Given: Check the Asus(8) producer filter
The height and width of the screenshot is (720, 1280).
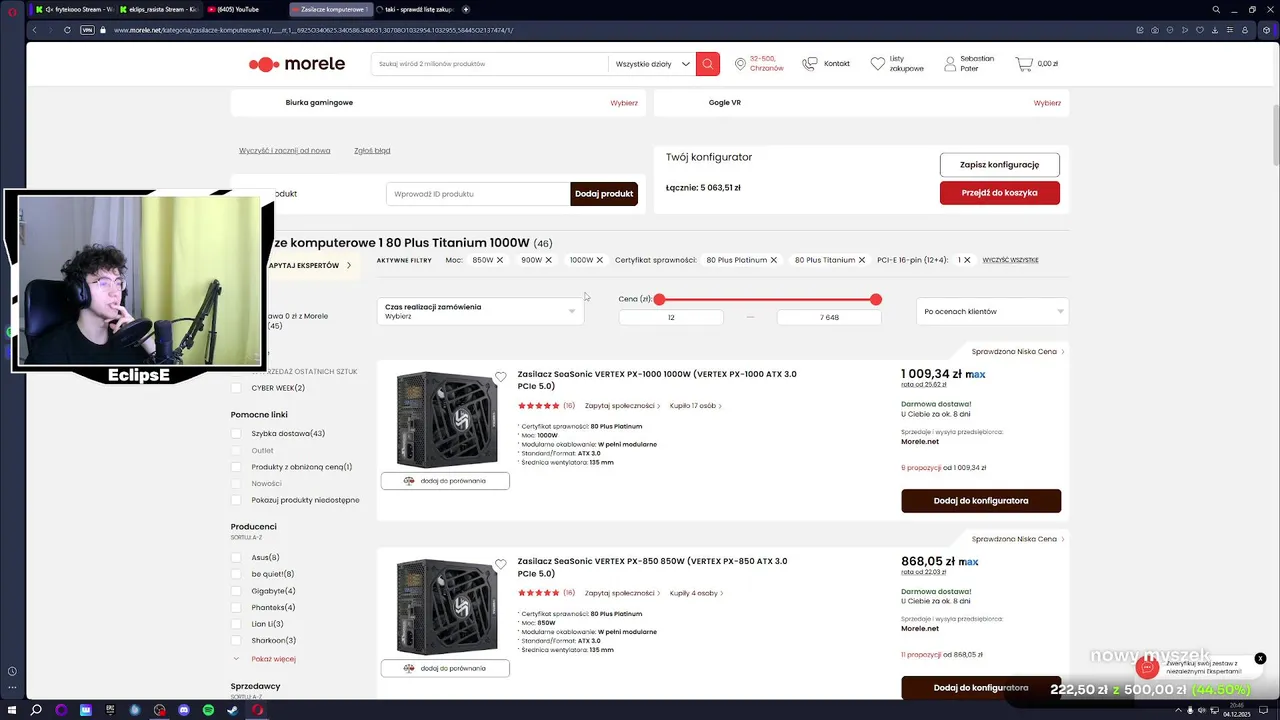Looking at the screenshot, I should coord(236,558).
